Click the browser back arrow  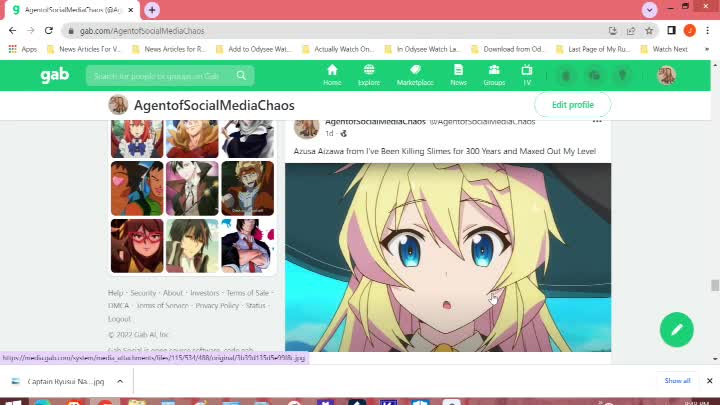click(12, 31)
